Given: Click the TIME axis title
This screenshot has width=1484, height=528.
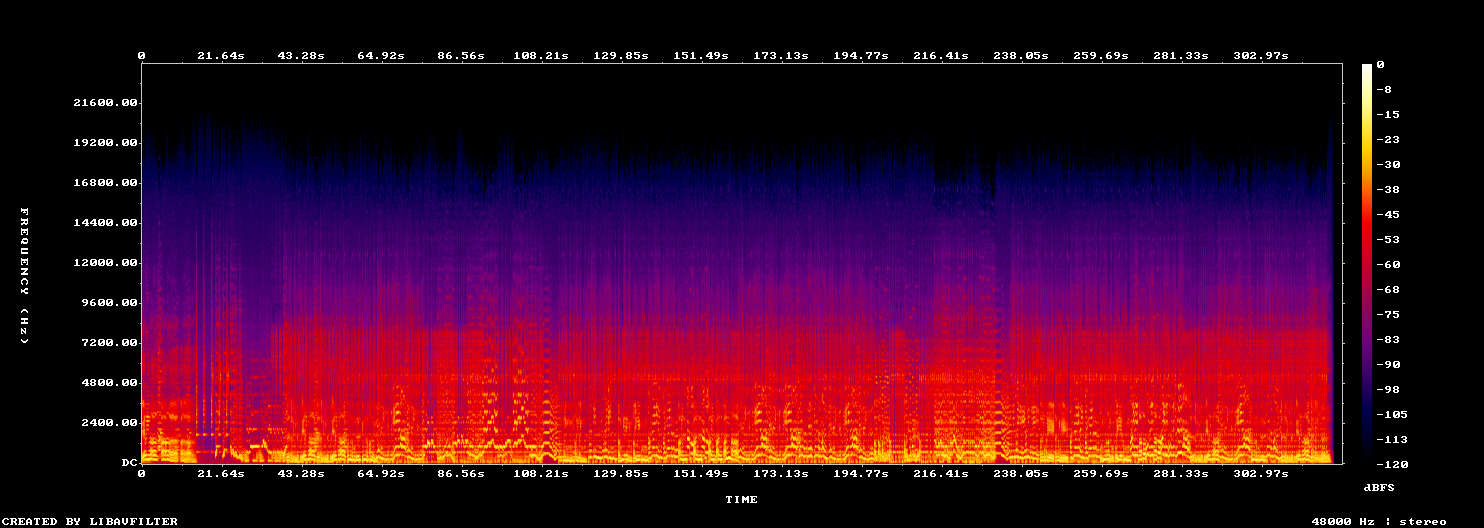Looking at the screenshot, I should point(741,499).
